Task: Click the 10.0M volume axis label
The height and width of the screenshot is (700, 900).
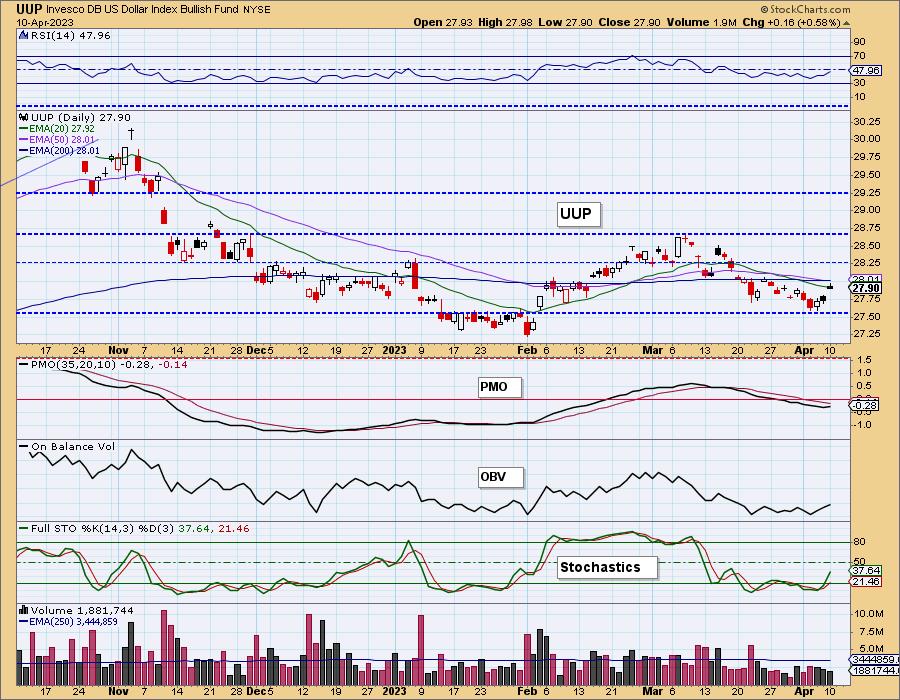Action: [868, 614]
